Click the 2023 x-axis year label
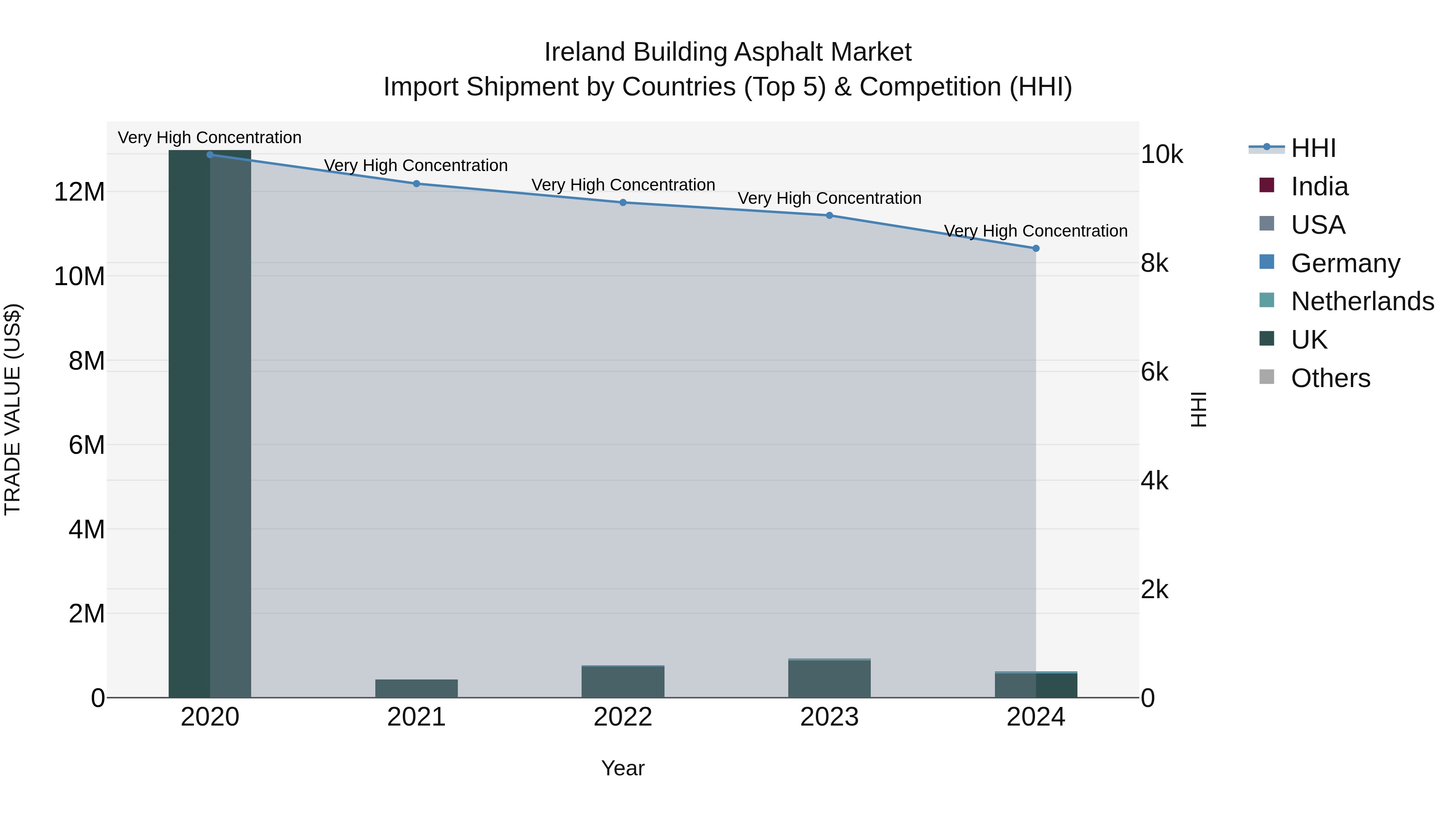The image size is (1456, 819). pyautogui.click(x=829, y=717)
